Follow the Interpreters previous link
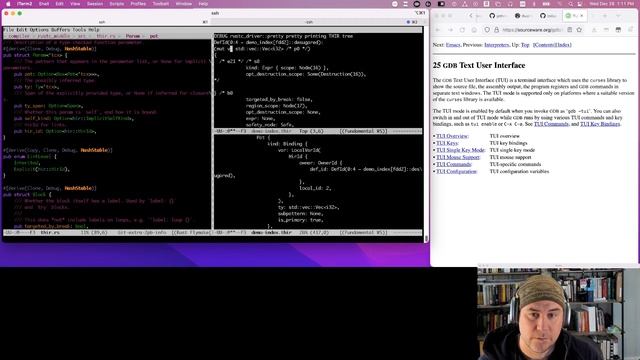The height and width of the screenshot is (360, 640). [496, 45]
